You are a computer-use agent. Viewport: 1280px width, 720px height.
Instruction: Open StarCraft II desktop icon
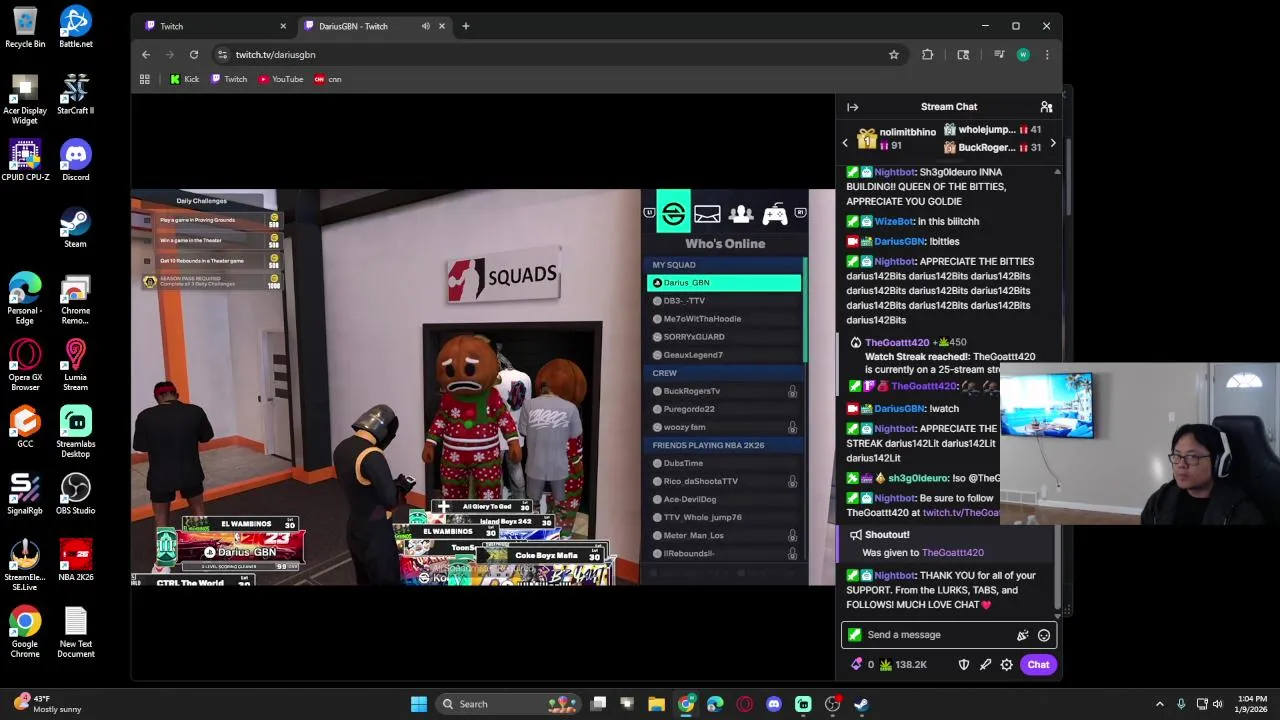(76, 94)
